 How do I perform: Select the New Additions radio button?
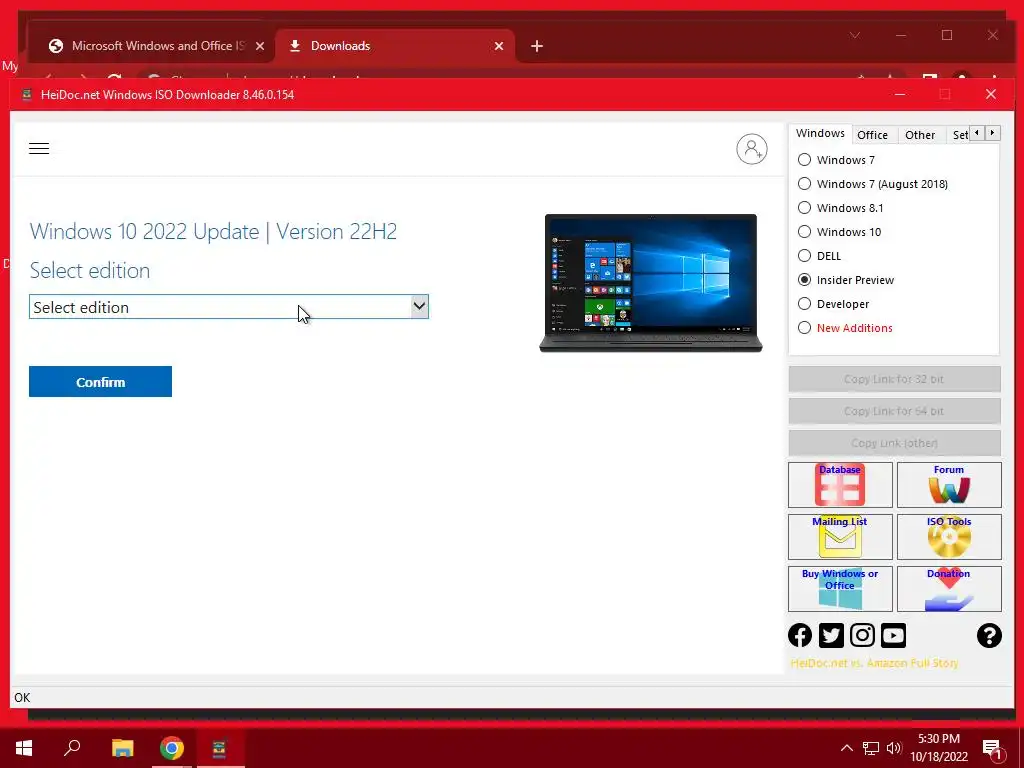805,328
